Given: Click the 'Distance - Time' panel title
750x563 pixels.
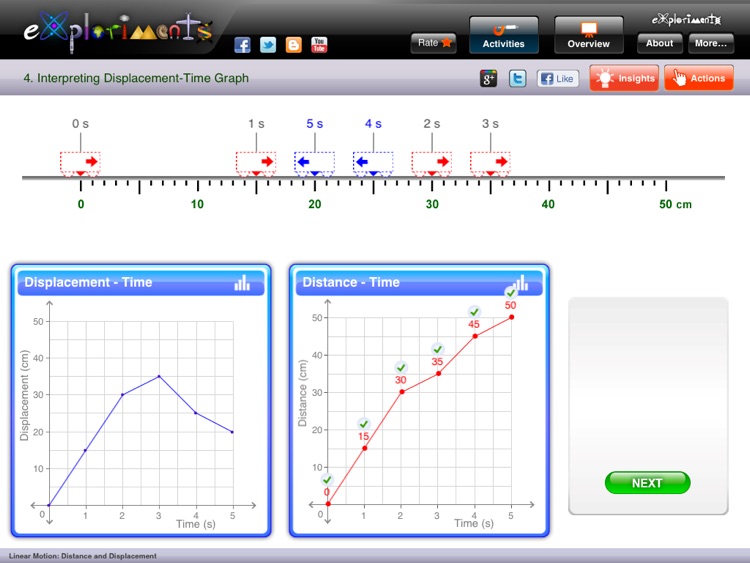Looking at the screenshot, I should (x=351, y=282).
